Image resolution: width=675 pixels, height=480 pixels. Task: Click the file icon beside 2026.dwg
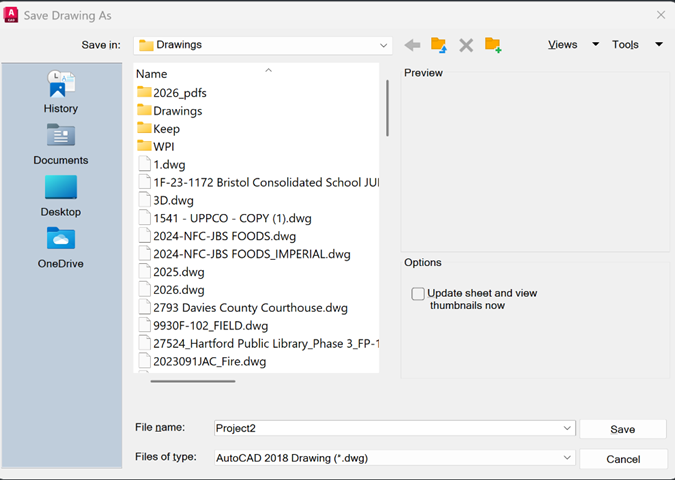pyautogui.click(x=145, y=289)
